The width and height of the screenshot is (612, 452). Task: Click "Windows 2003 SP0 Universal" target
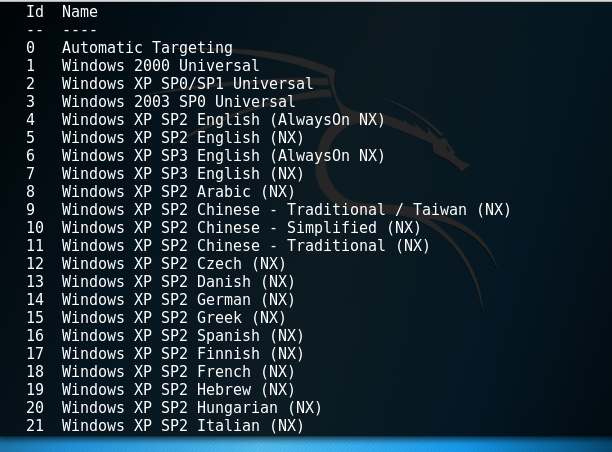178,102
